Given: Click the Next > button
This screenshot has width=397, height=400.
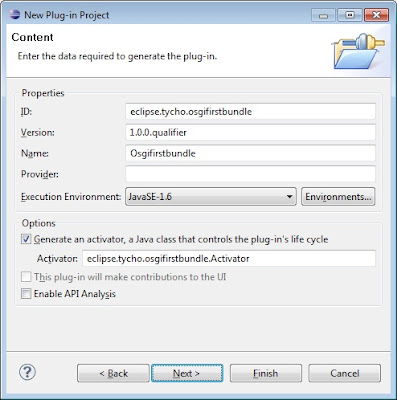Looking at the screenshot, I should [187, 373].
